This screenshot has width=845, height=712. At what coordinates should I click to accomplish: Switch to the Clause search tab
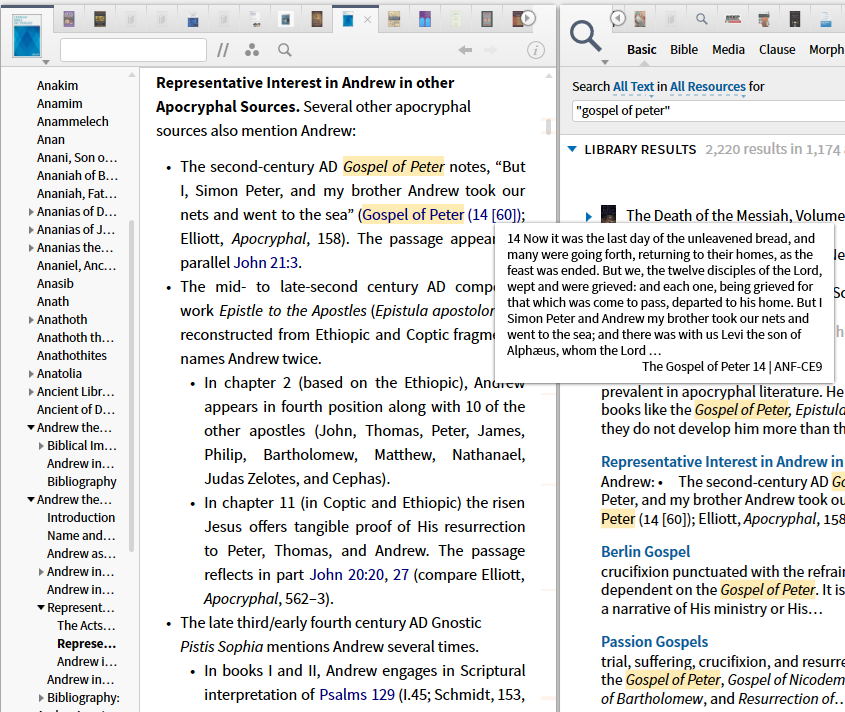pyautogui.click(x=777, y=50)
